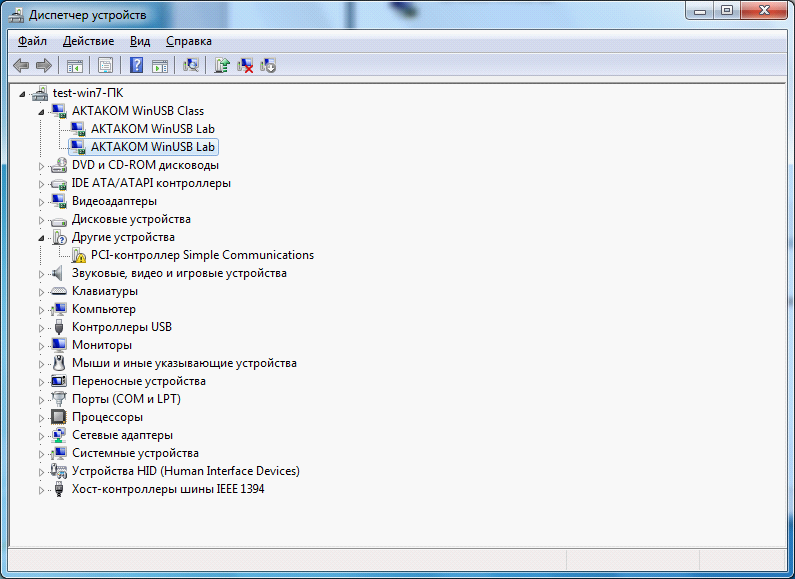Screen dimensions: 795x579
Task: Expand DVD и CD-ROM дисководы
Action: (x=42, y=166)
